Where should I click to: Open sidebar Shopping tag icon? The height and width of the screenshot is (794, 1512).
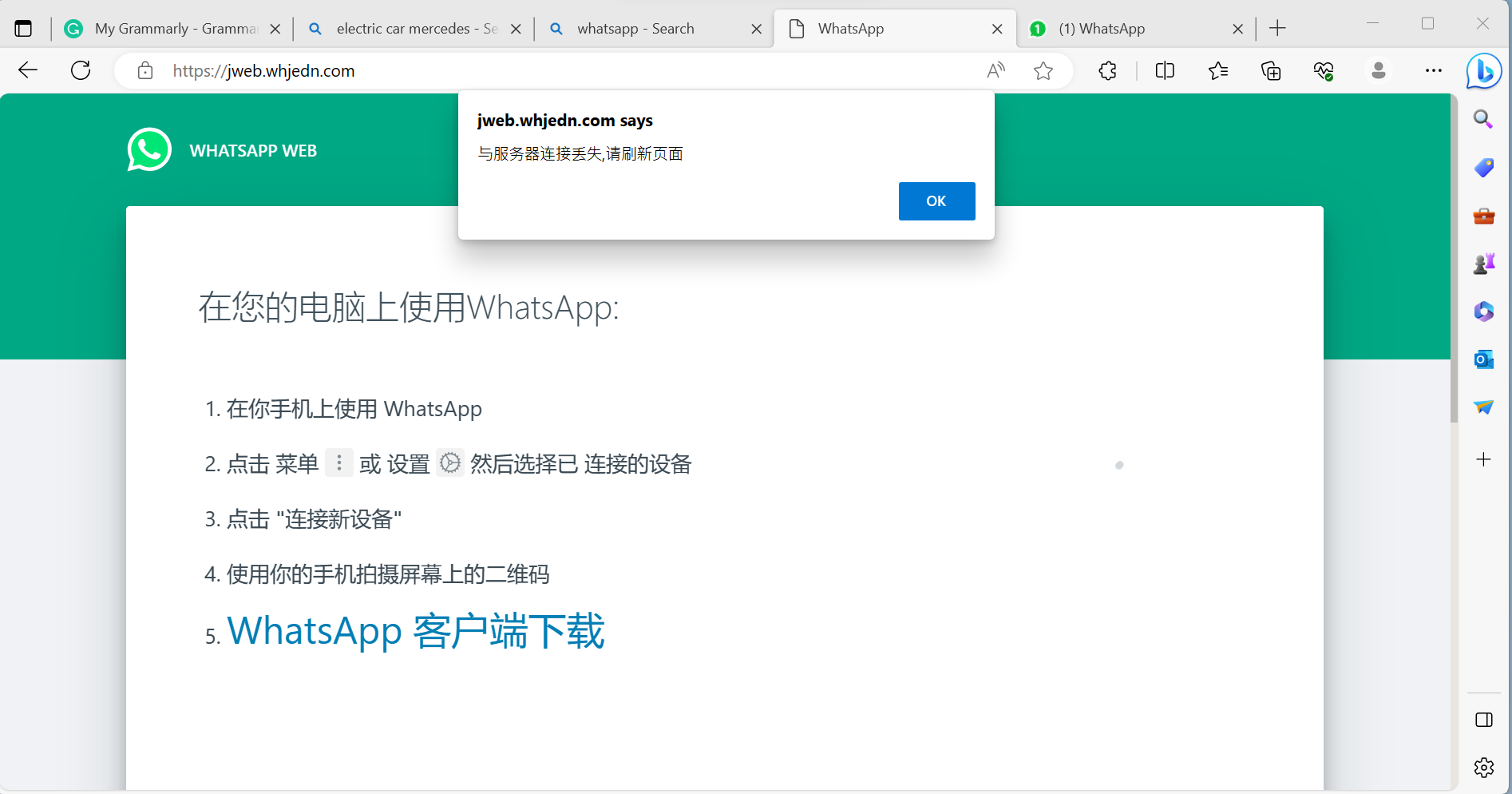pos(1483,168)
